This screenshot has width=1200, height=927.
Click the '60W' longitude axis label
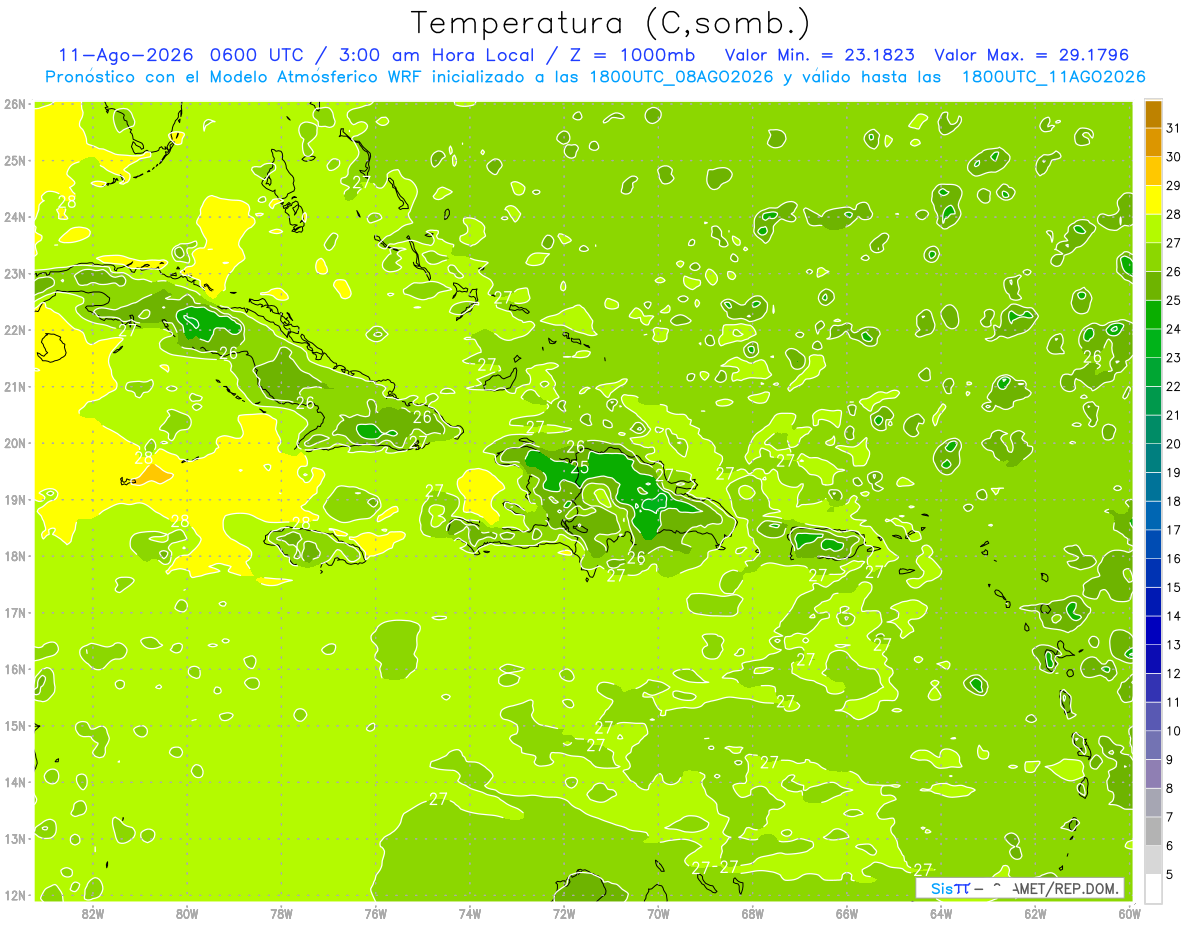pos(1130,913)
